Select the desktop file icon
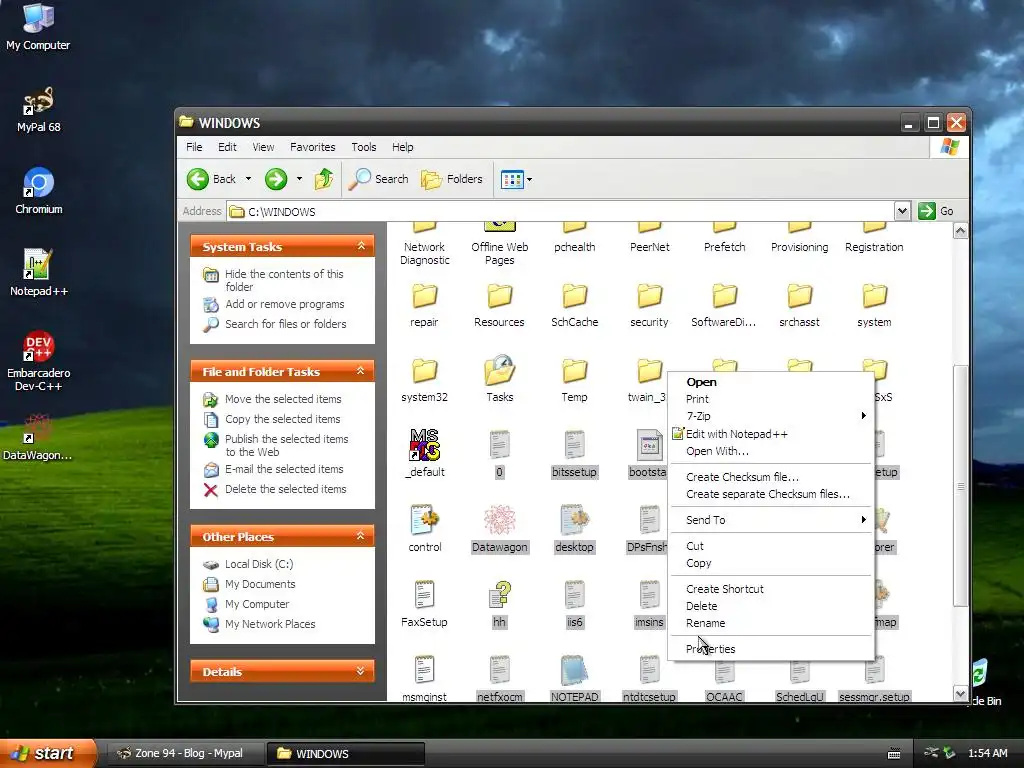This screenshot has height=768, width=1024. pos(575,529)
